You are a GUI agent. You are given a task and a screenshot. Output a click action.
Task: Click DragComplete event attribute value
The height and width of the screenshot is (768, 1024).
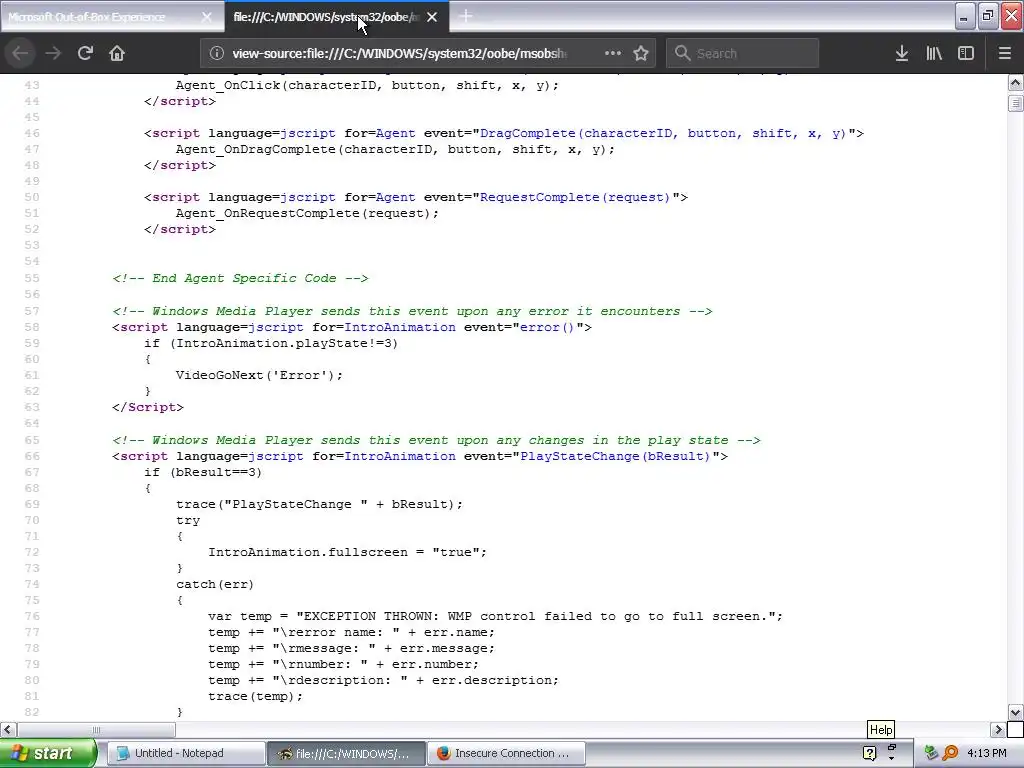663,133
